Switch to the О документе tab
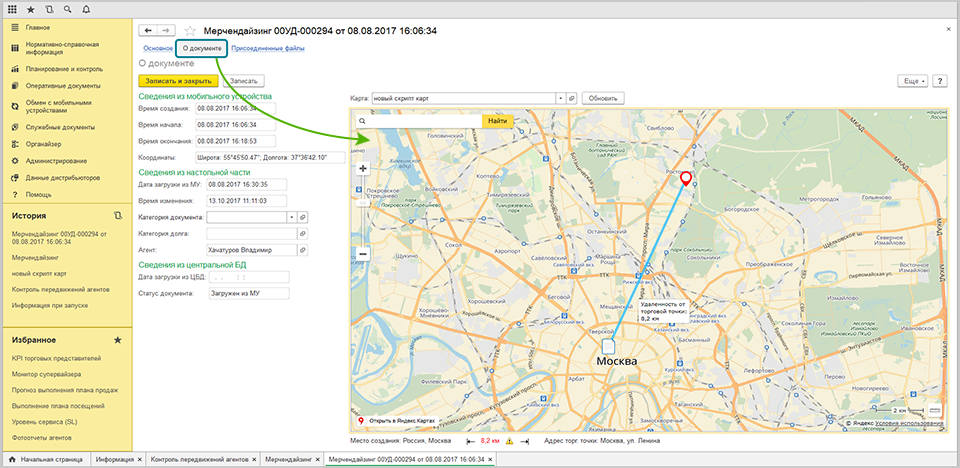Image resolution: width=960 pixels, height=468 pixels. coord(202,48)
